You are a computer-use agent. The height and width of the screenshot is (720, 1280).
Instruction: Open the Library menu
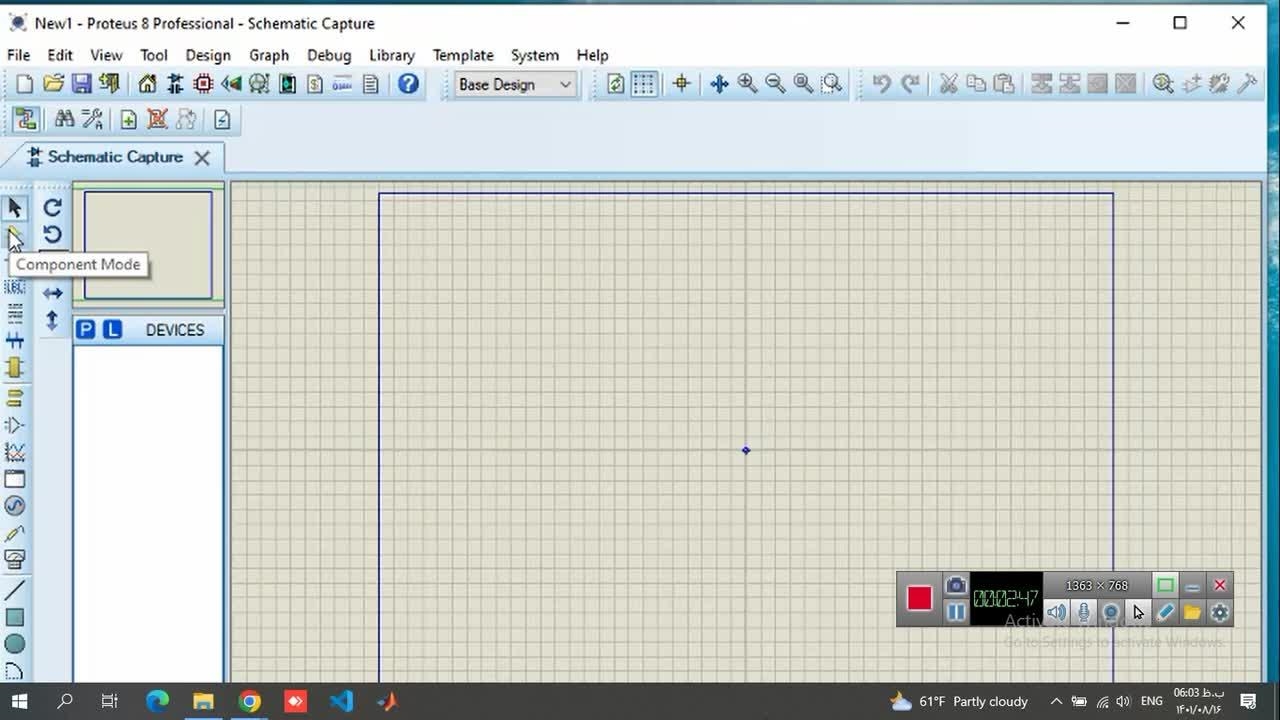click(391, 55)
